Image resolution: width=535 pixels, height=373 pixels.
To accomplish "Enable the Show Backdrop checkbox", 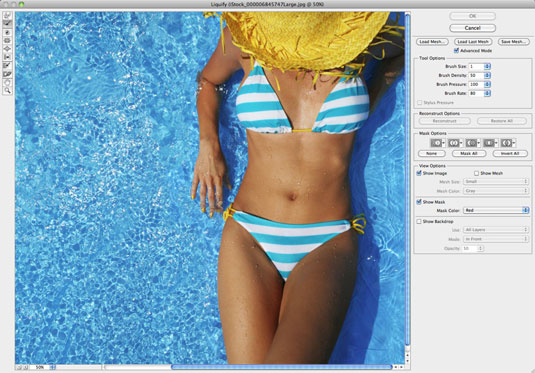I will pyautogui.click(x=419, y=221).
